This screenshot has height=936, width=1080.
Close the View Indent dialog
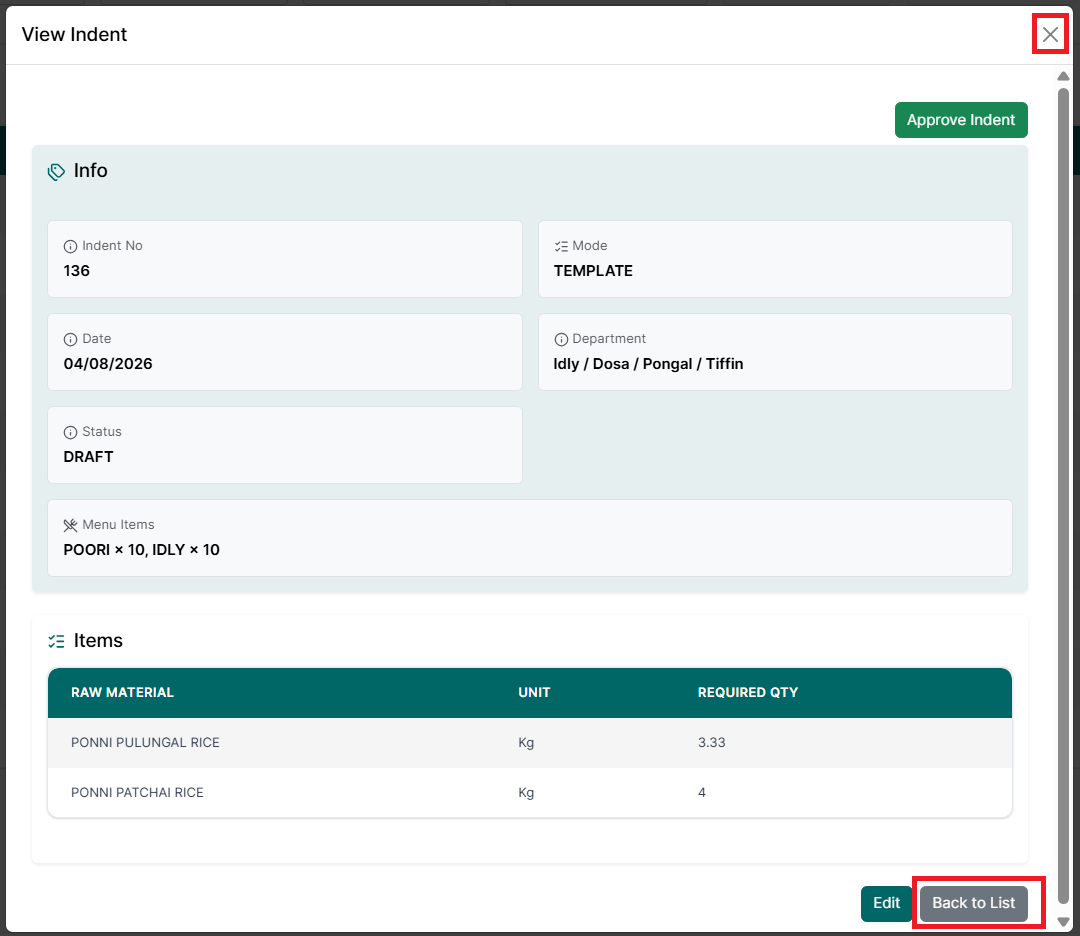click(x=1050, y=34)
